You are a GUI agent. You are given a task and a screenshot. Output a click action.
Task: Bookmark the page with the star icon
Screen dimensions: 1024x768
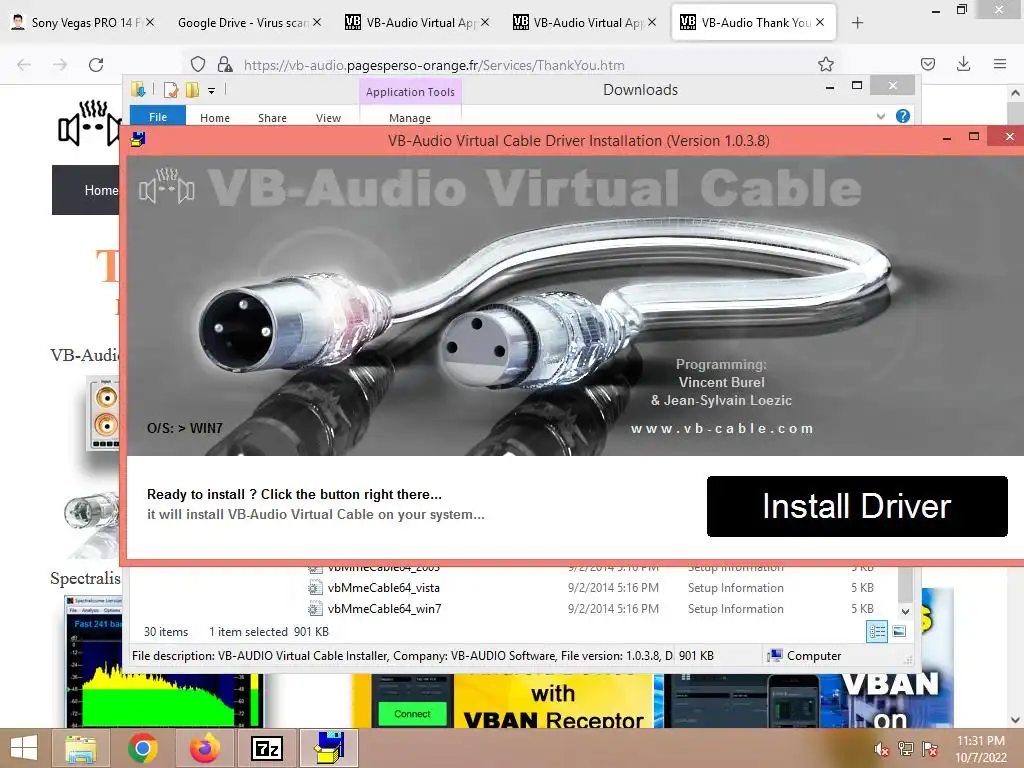point(825,64)
